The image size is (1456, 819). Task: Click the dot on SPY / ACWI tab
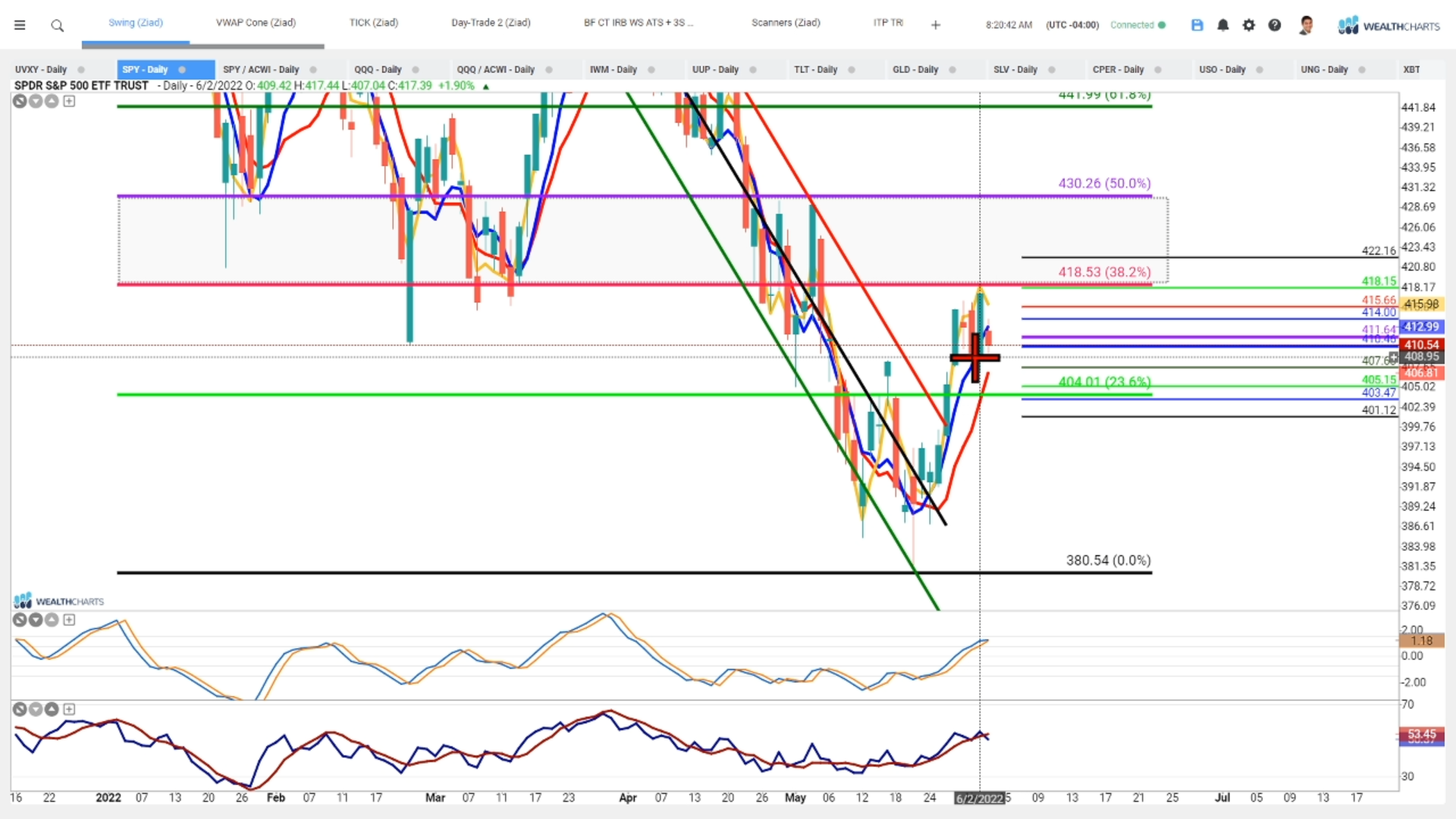[x=313, y=70]
